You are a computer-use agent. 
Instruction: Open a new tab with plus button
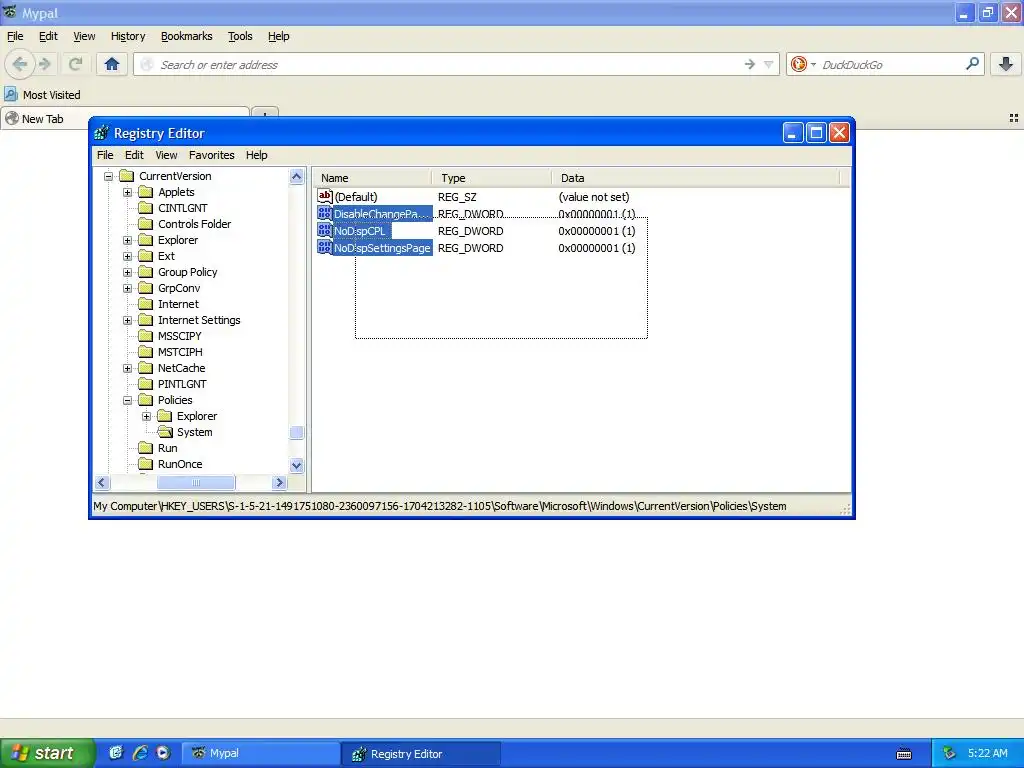[x=264, y=114]
